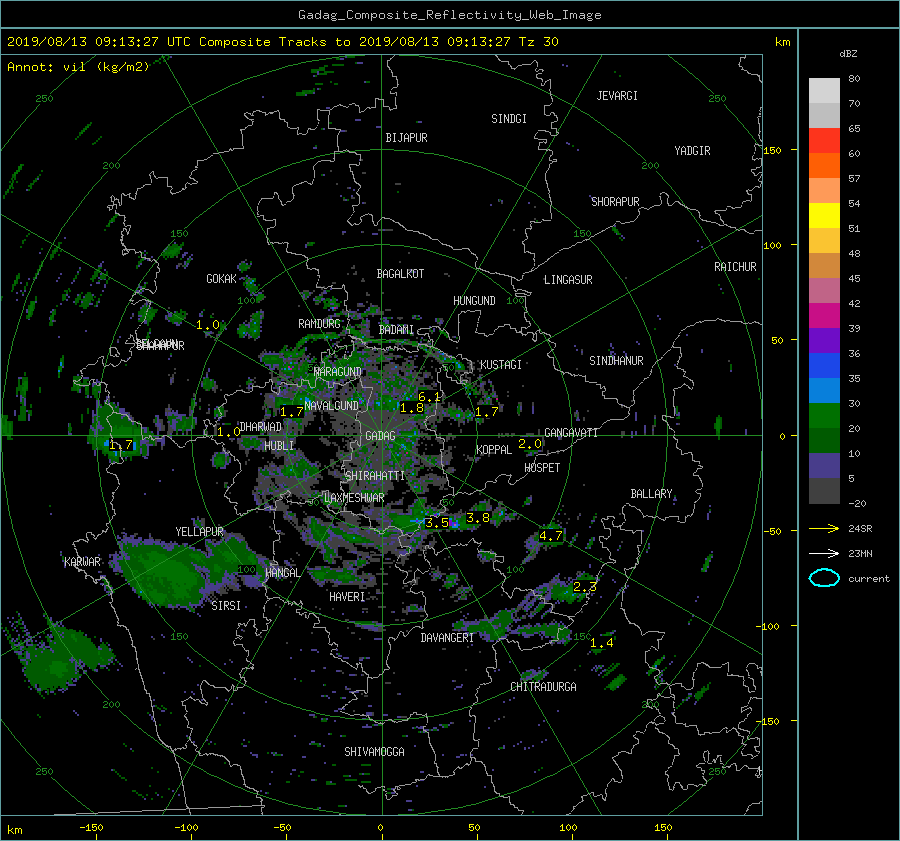
Task: Click the SHORAPUR city label
Action: click(615, 201)
